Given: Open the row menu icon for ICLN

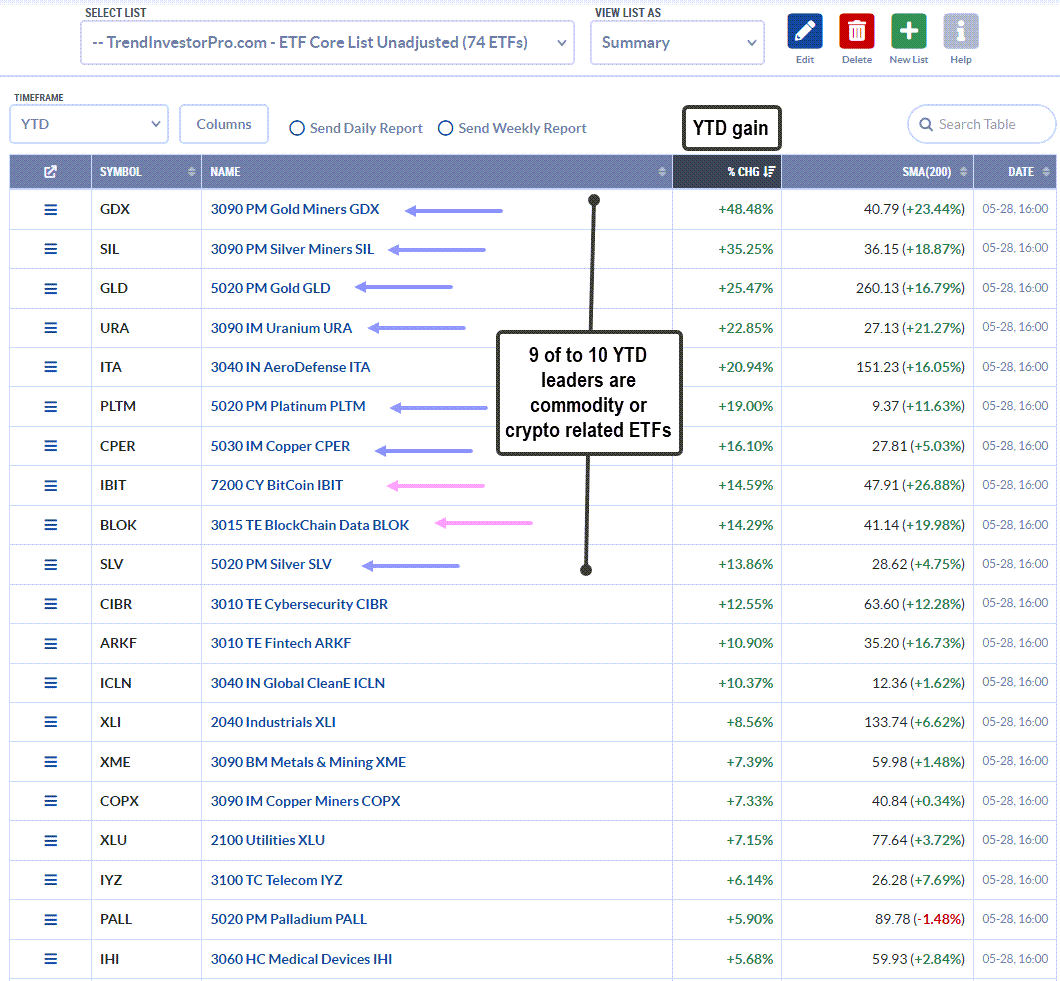Looking at the screenshot, I should tap(51, 683).
